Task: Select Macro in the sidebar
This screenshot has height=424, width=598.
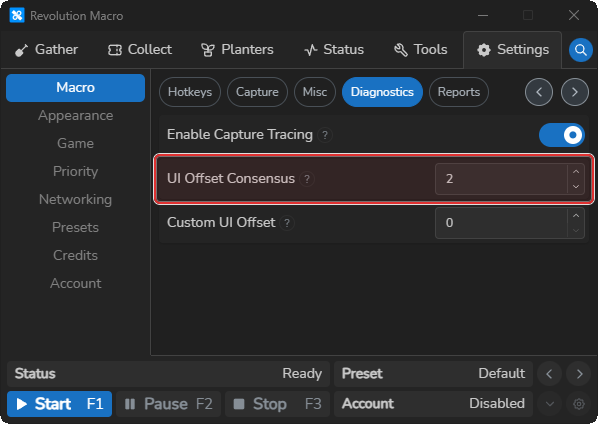Action: click(76, 88)
